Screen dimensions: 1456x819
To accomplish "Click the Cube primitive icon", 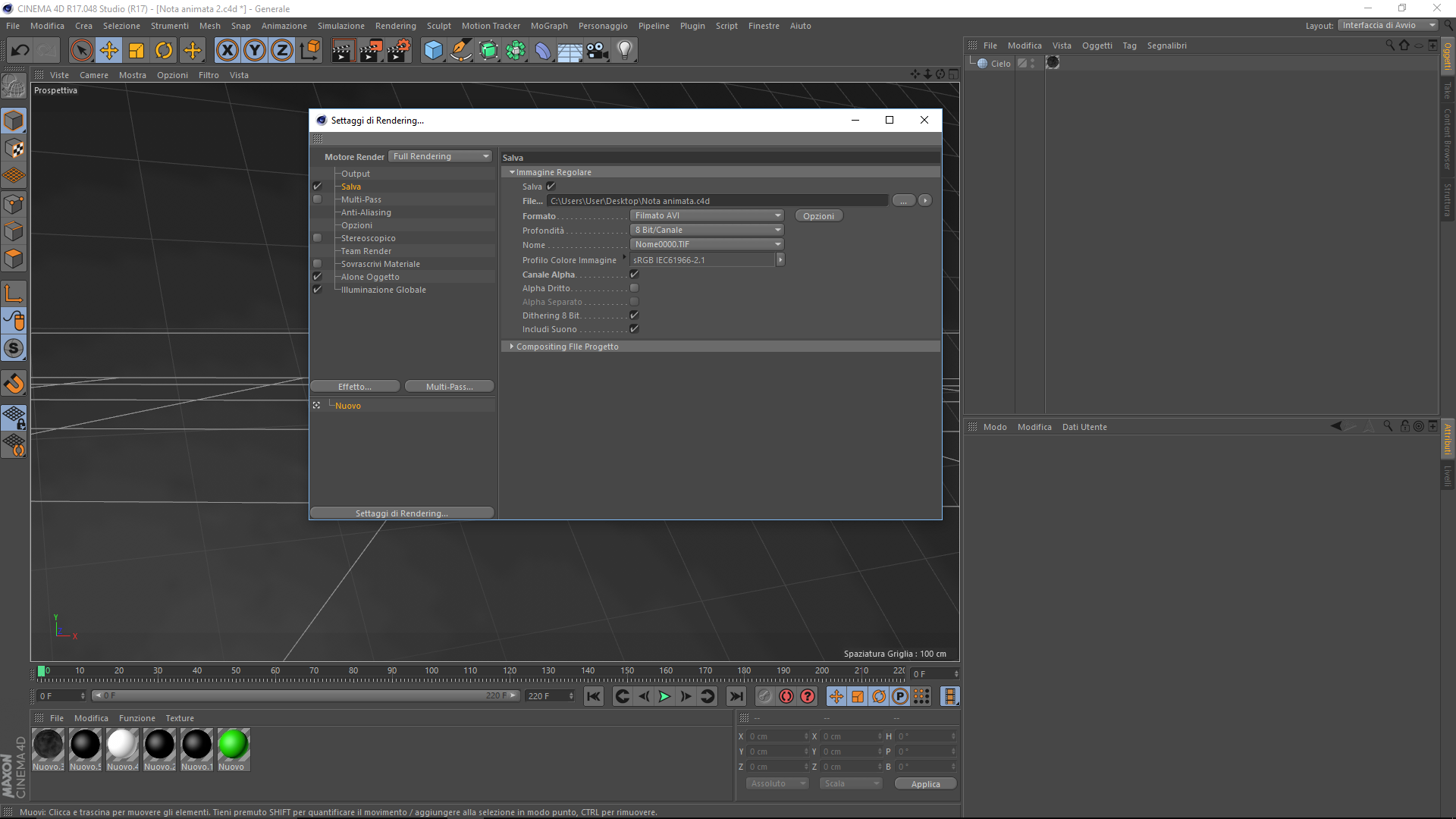I will [x=433, y=51].
